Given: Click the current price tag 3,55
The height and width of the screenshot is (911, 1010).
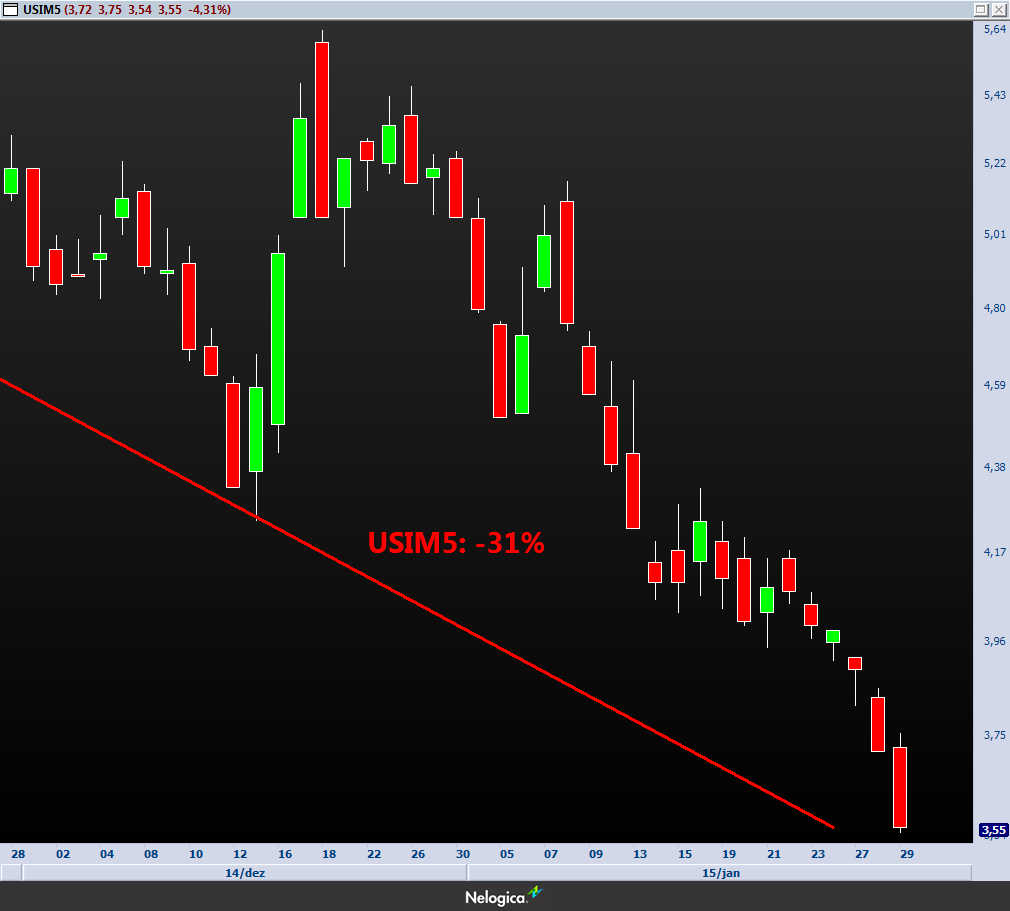Looking at the screenshot, I should pyautogui.click(x=992, y=830).
